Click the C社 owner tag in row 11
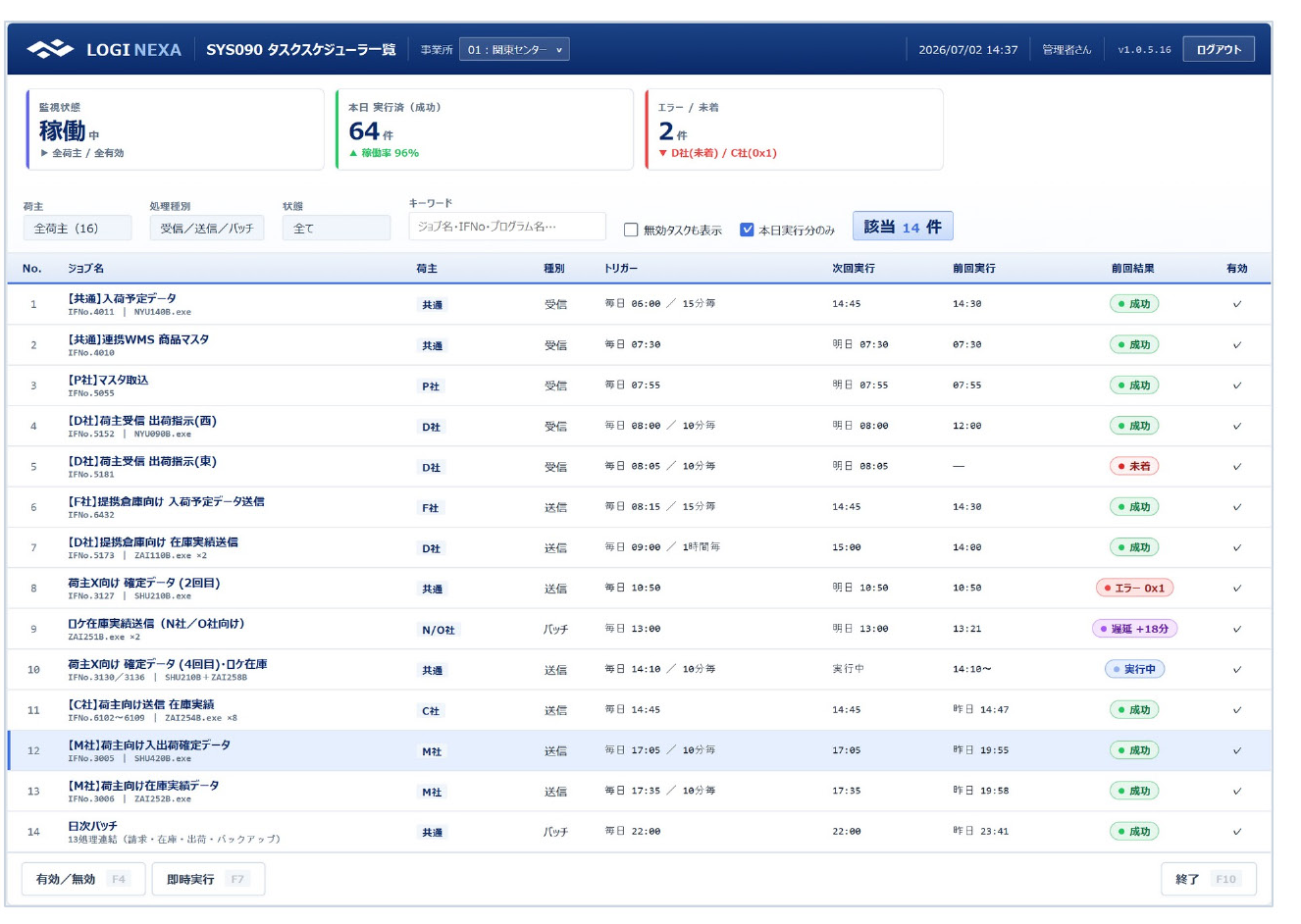Screen dimensions: 1301x924 (x=431, y=711)
